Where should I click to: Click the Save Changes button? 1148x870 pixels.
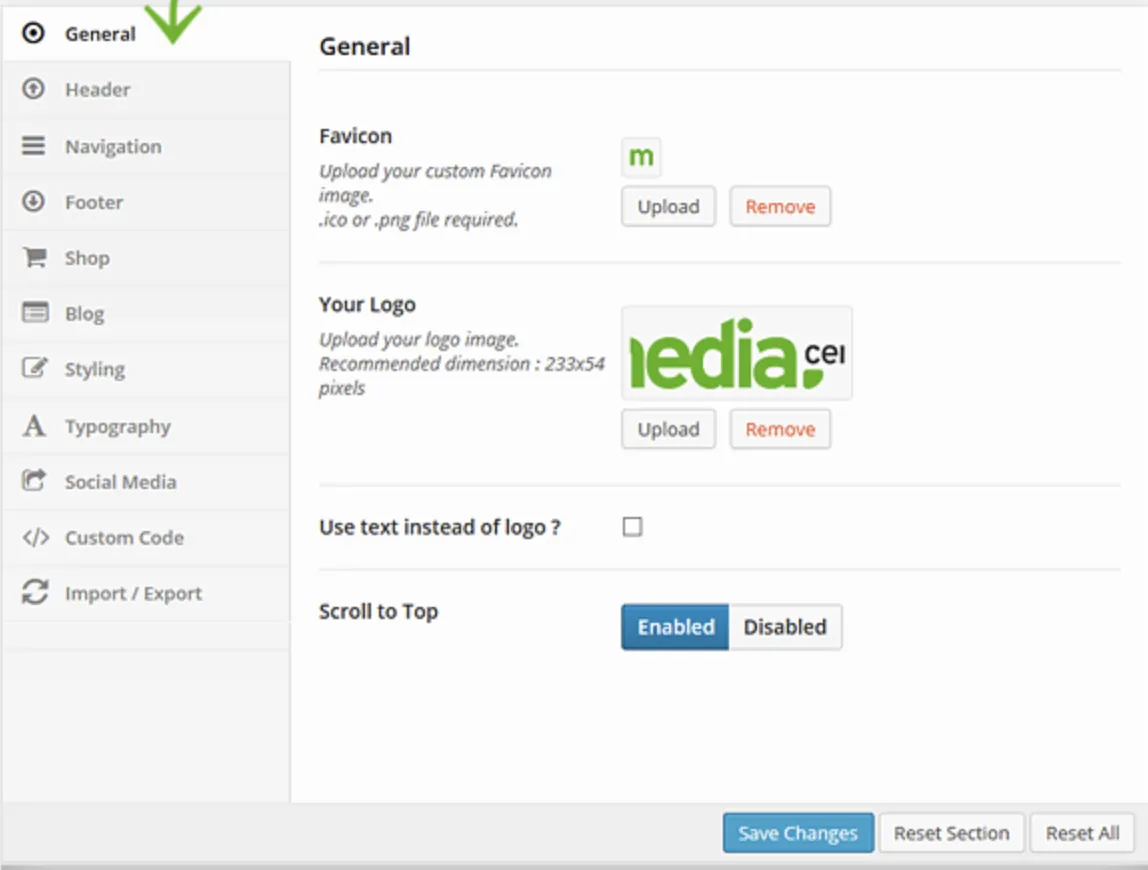coord(798,833)
